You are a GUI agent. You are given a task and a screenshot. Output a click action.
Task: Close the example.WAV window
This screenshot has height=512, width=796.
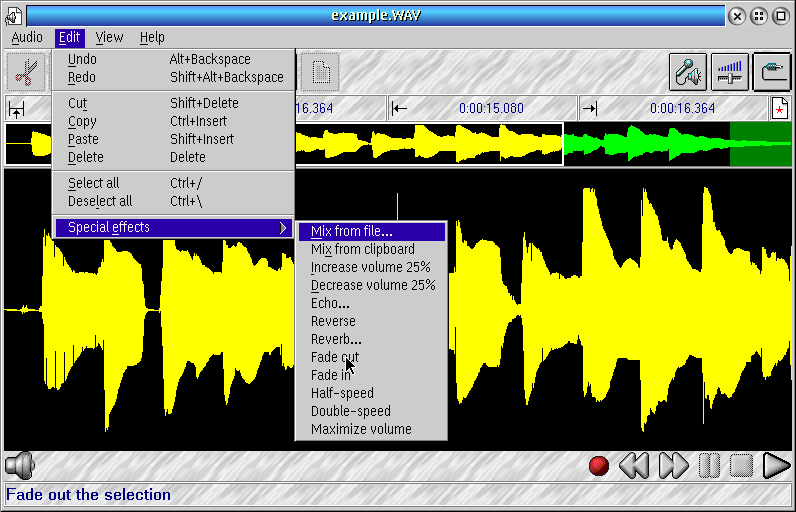pyautogui.click(x=737, y=16)
